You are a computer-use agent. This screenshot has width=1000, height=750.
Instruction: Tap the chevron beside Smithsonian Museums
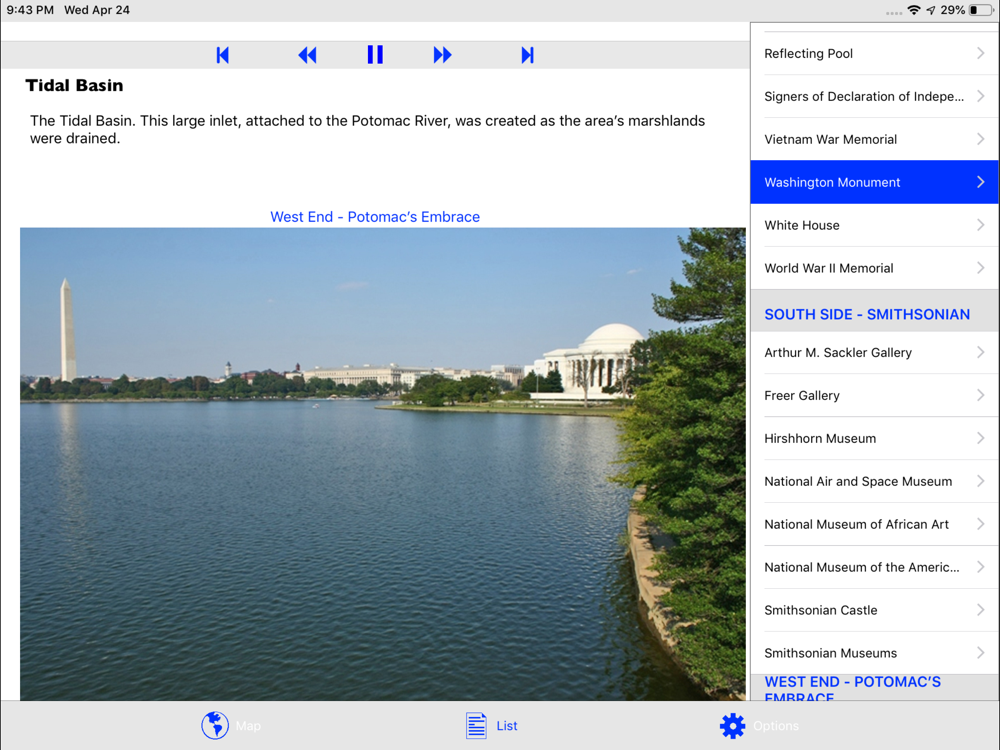coord(981,652)
